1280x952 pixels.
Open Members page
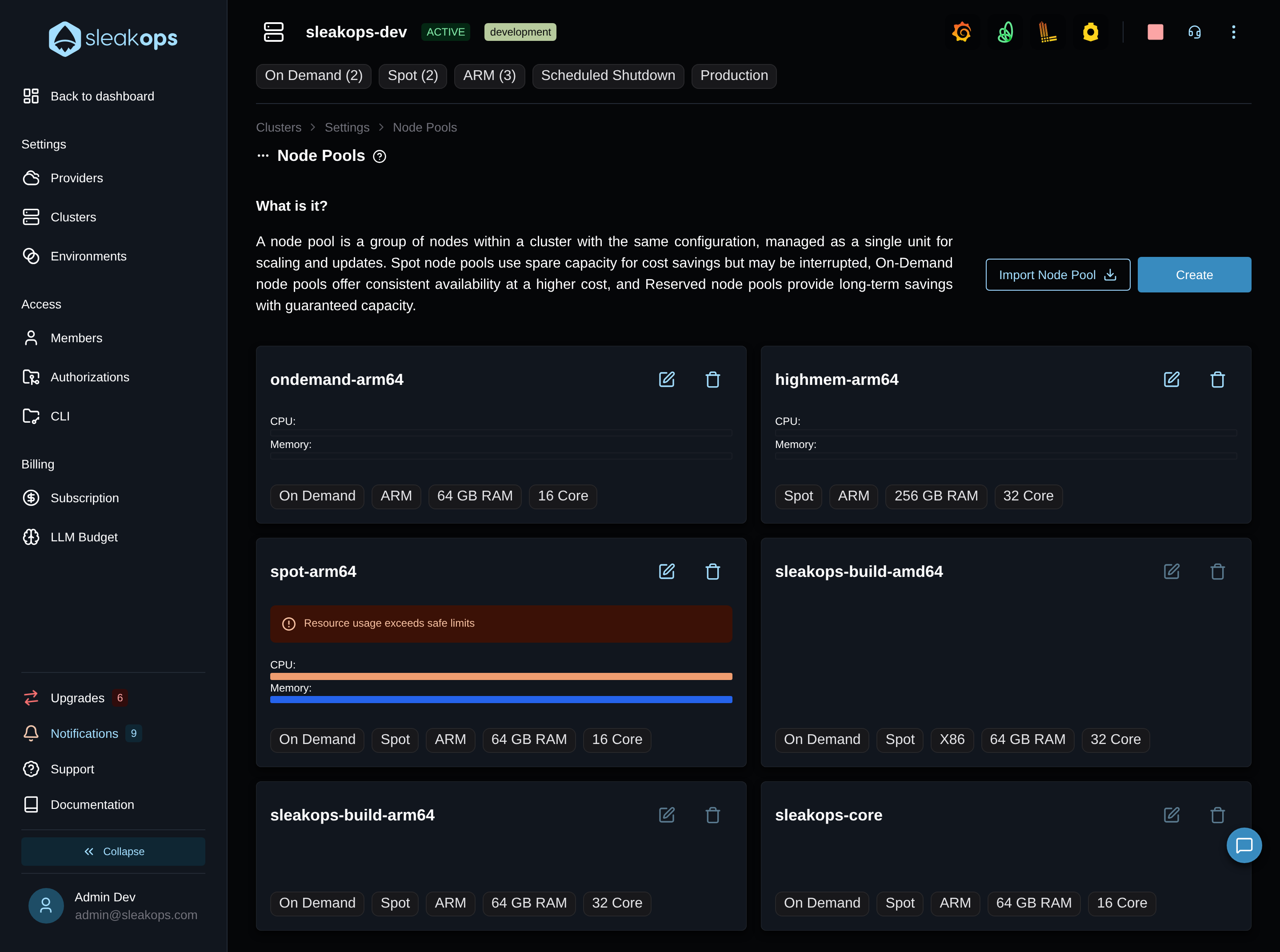coord(63,338)
